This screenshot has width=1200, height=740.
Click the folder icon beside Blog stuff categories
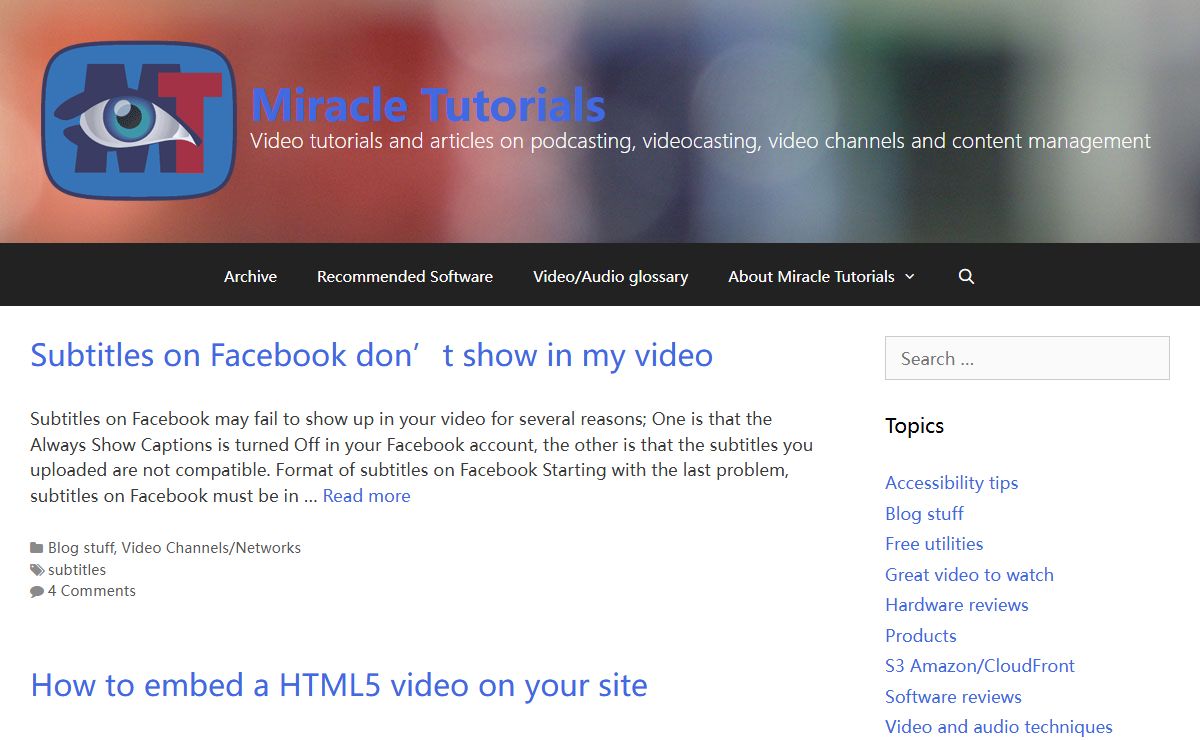tap(37, 548)
